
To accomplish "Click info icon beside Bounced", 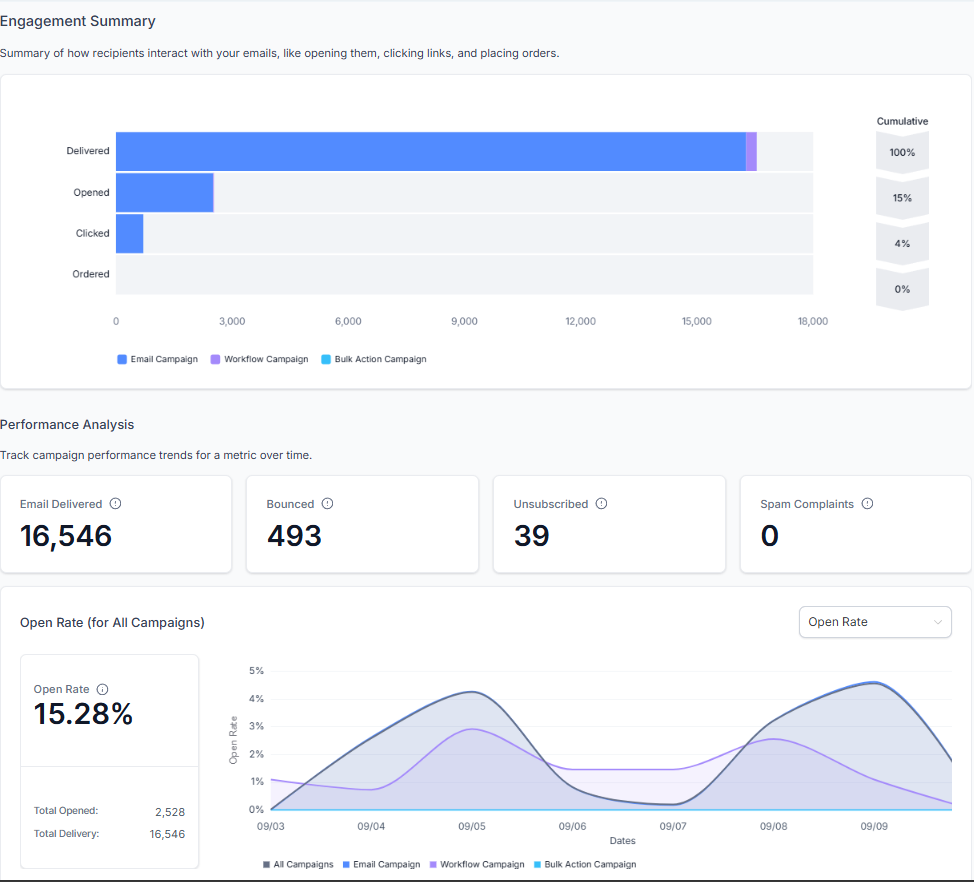I will 327,504.
